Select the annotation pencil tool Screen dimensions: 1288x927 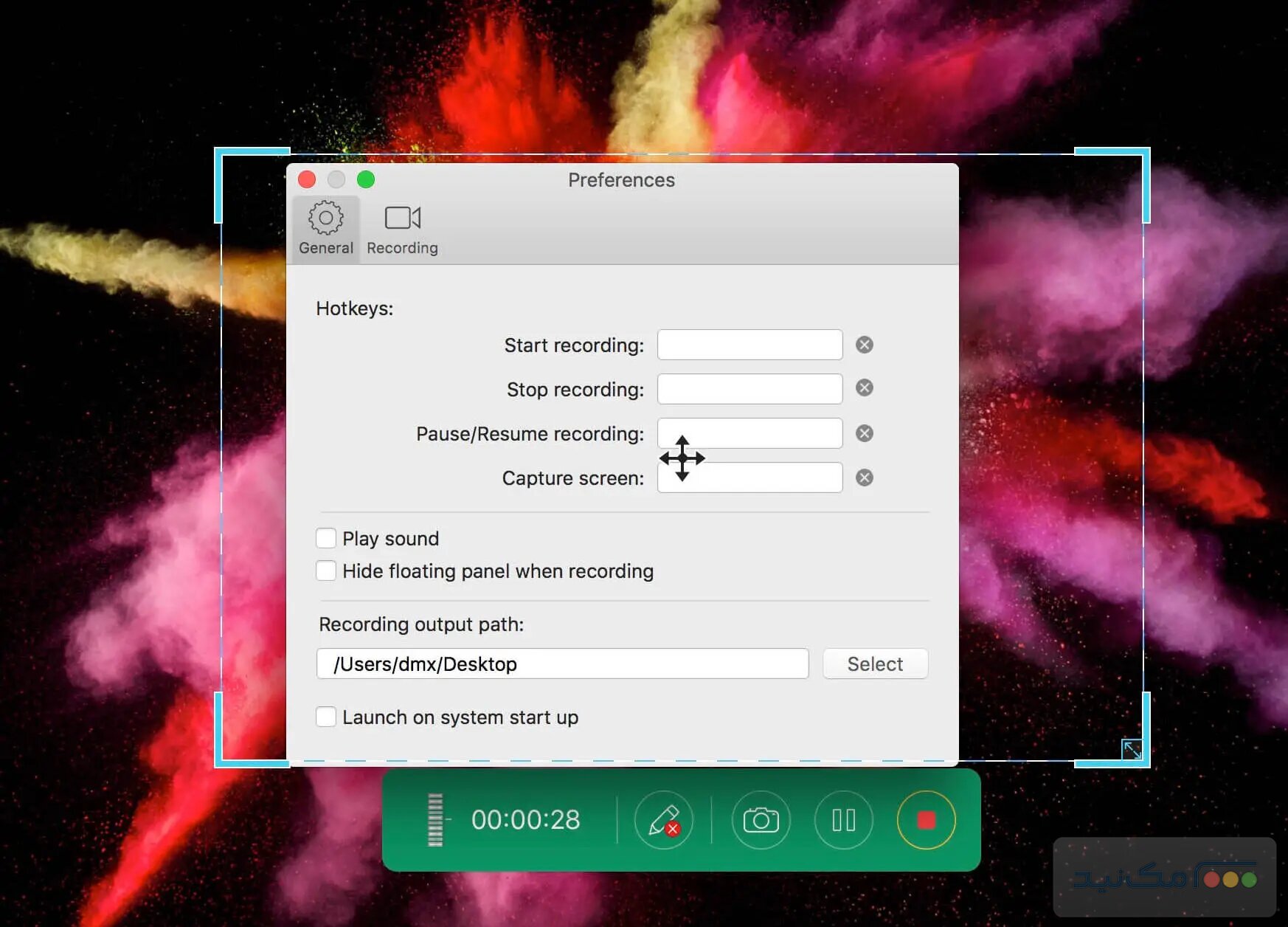pos(663,819)
